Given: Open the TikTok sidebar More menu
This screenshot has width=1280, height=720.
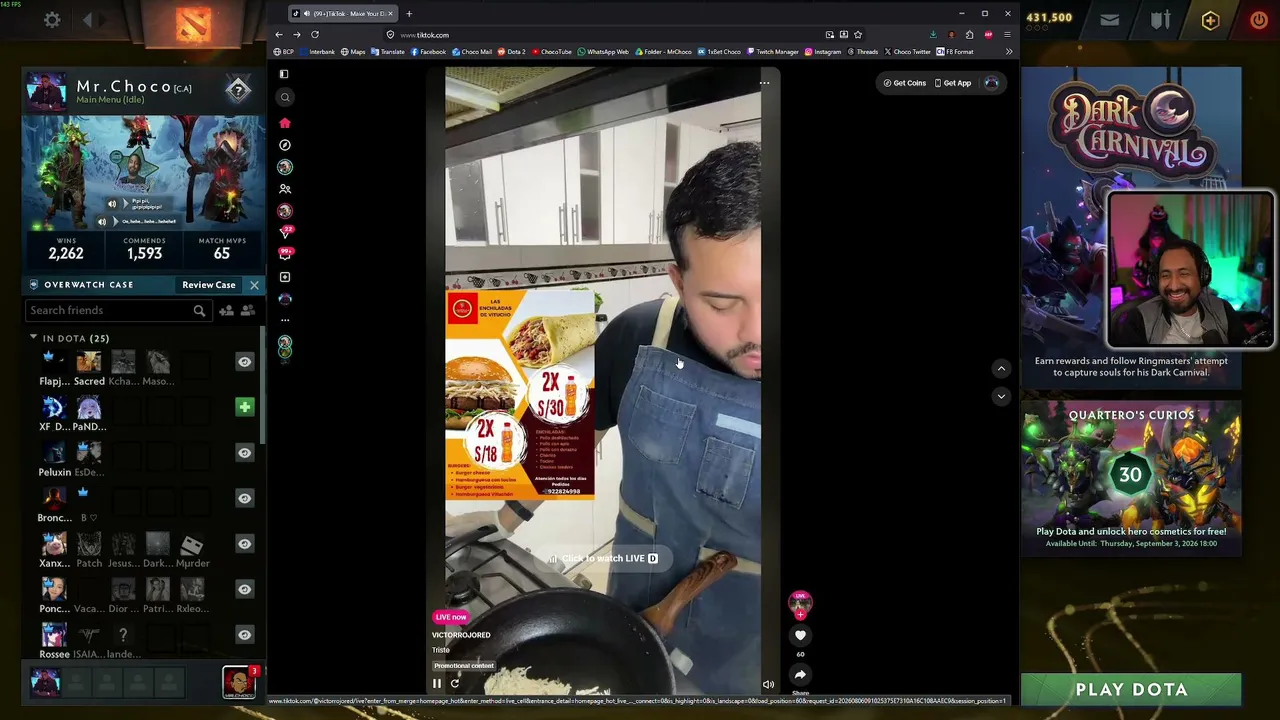Looking at the screenshot, I should coord(285,320).
